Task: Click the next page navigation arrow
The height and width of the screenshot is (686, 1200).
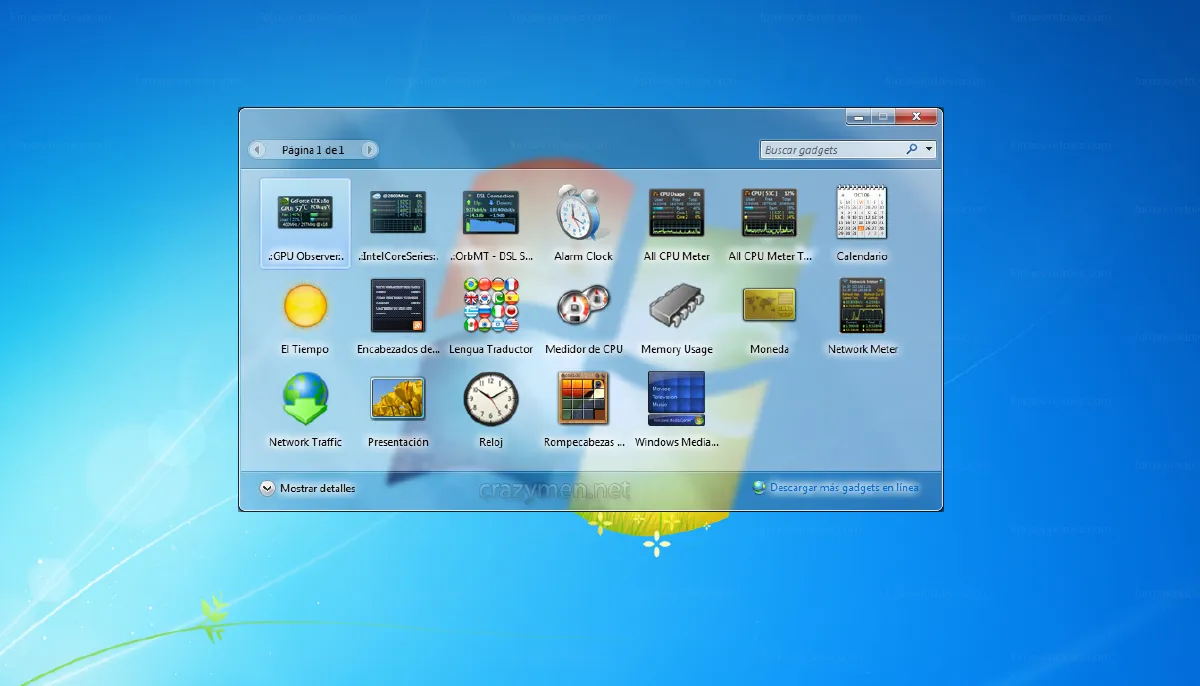Action: pos(370,148)
